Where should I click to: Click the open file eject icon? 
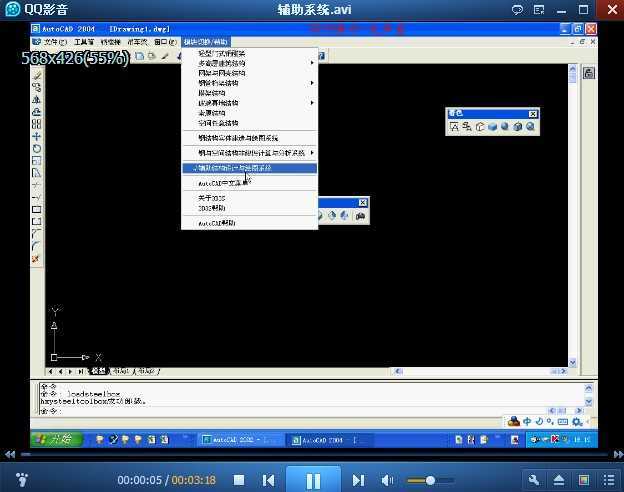559,480
